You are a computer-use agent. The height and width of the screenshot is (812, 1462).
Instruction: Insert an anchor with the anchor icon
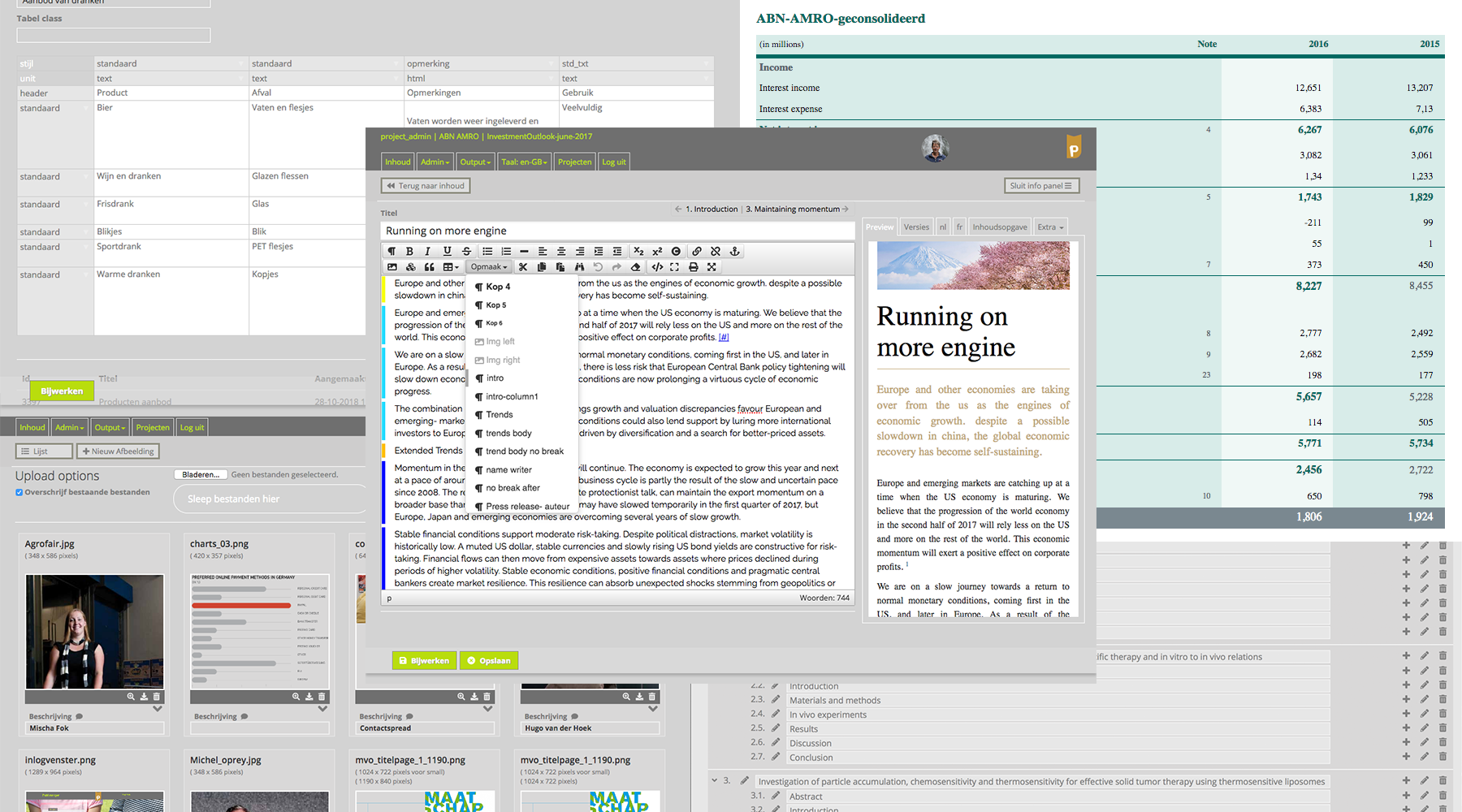tap(734, 252)
